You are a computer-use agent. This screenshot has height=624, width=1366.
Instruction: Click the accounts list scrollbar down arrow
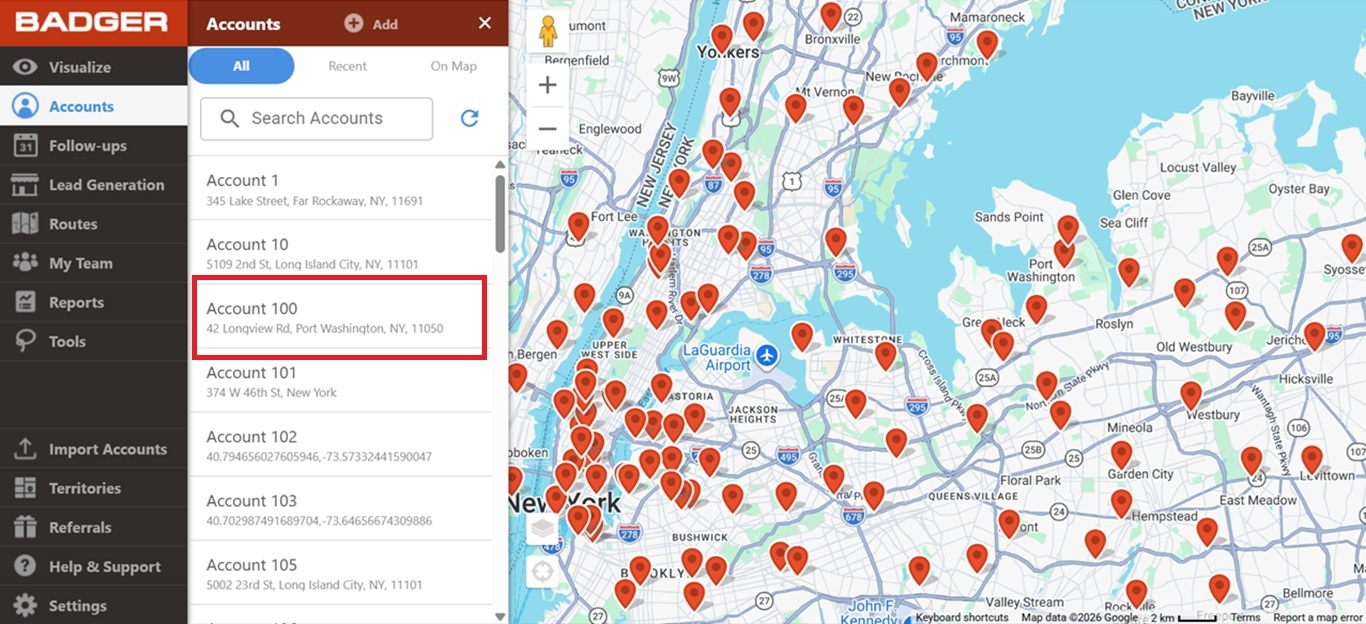(500, 616)
